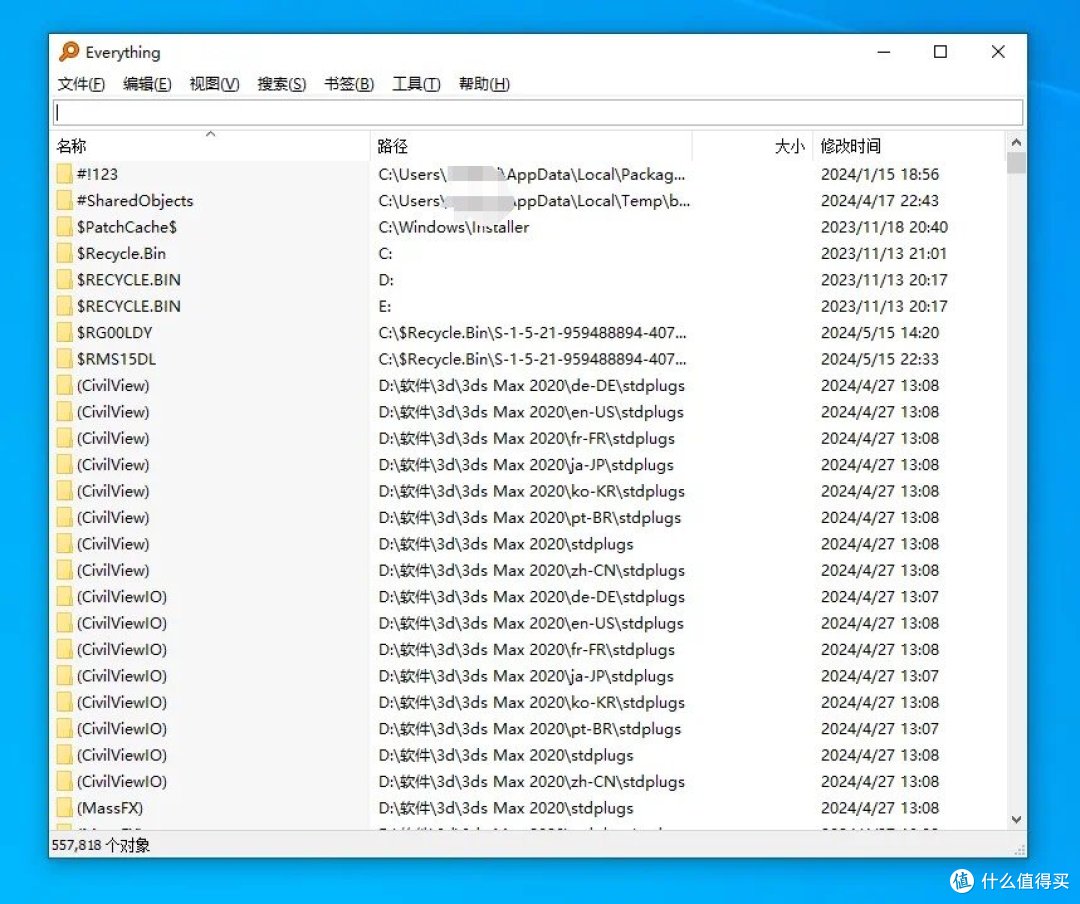The image size is (1080, 904).
Task: Select (CivilView) in the fr-FR stdplugs path
Action: tap(113, 438)
